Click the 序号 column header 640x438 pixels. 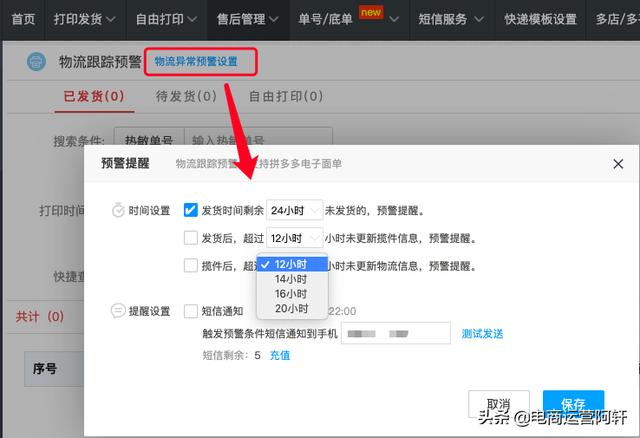tap(45, 369)
